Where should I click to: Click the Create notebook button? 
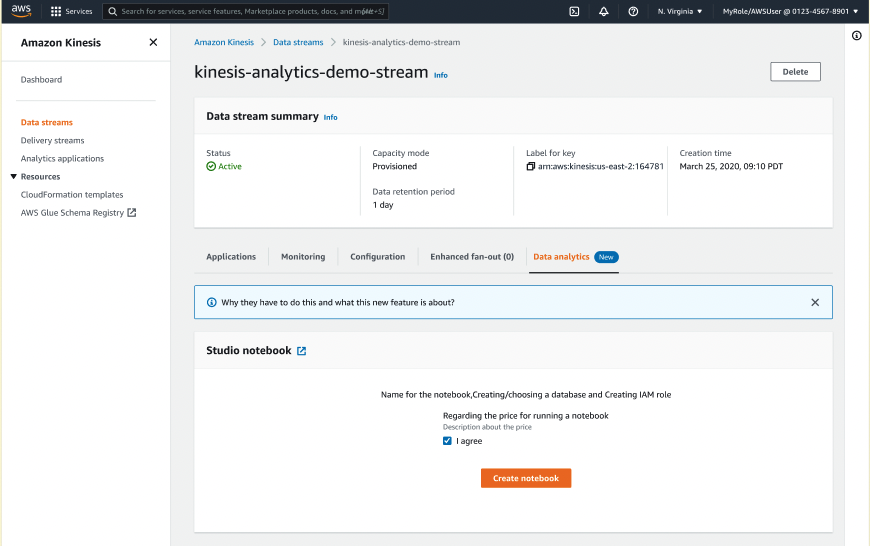525,478
